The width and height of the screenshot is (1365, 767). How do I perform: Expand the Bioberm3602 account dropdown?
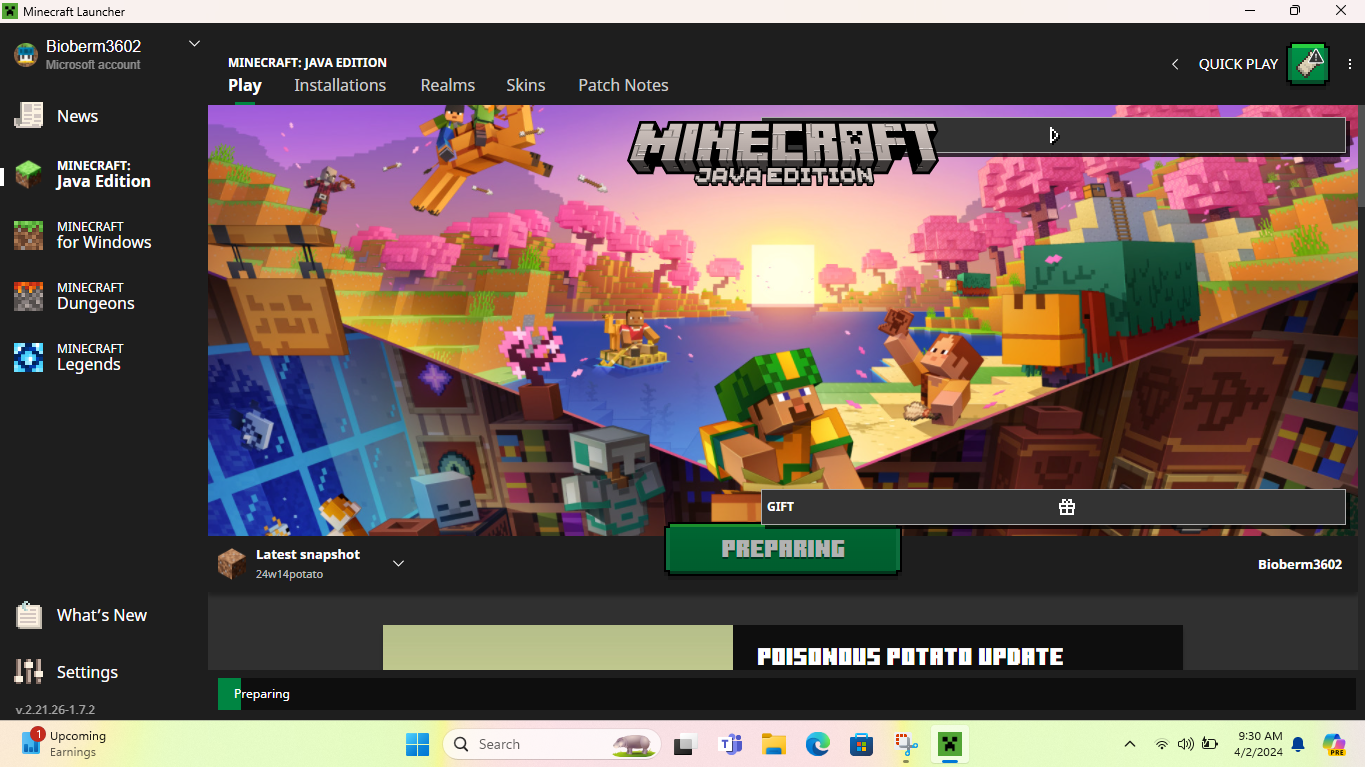click(x=195, y=44)
